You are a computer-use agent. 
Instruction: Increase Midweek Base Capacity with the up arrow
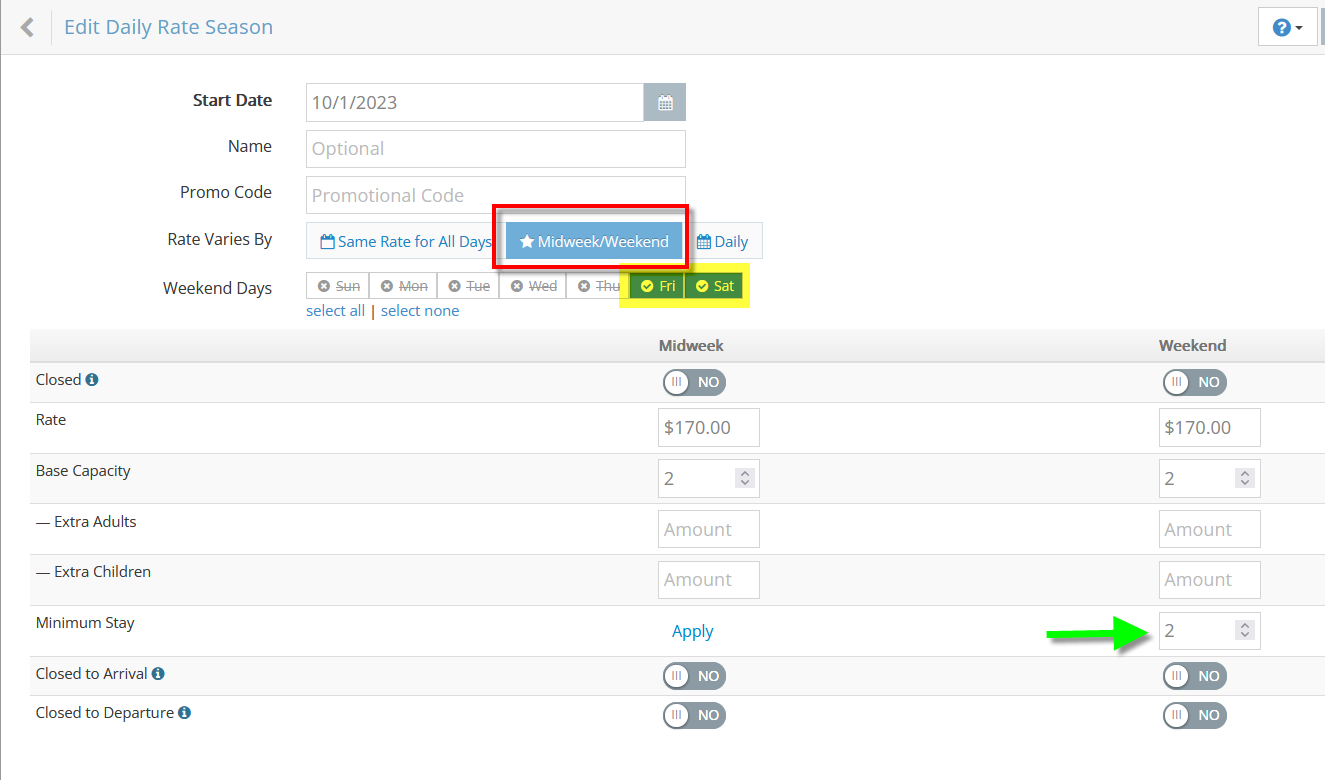[744, 472]
